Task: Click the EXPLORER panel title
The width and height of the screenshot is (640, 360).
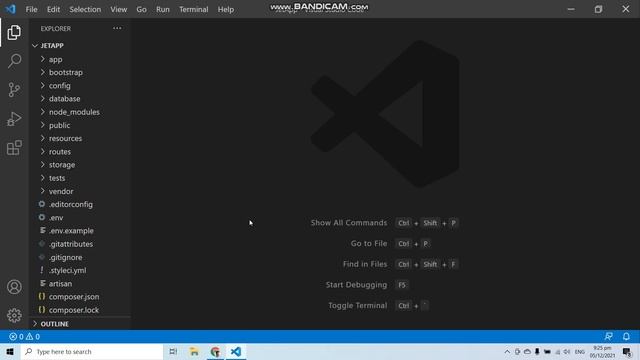Action: pyautogui.click(x=56, y=29)
